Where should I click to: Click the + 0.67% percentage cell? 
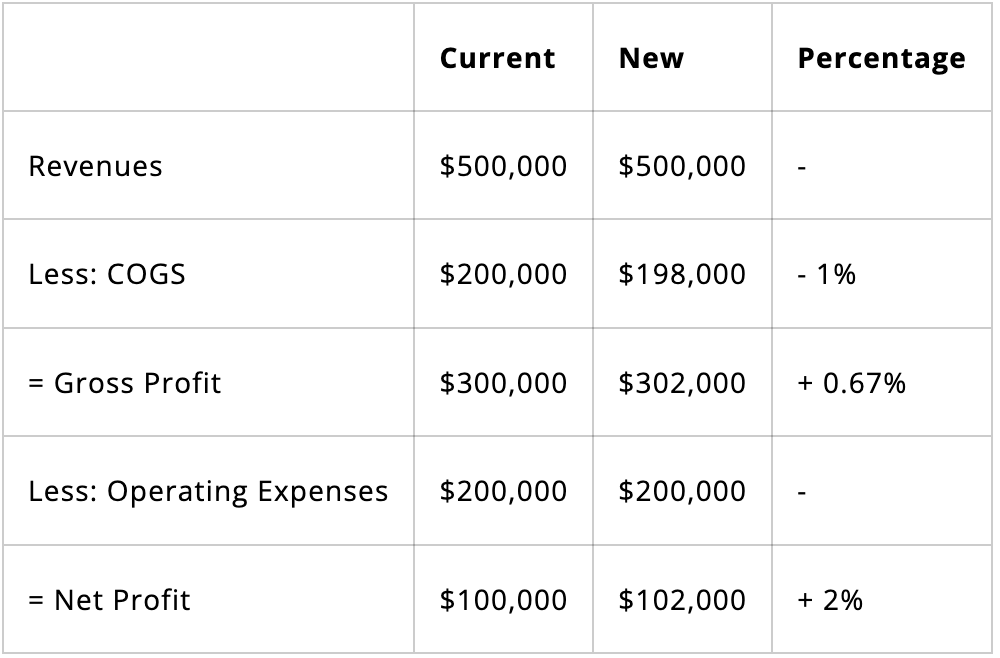pyautogui.click(x=851, y=383)
